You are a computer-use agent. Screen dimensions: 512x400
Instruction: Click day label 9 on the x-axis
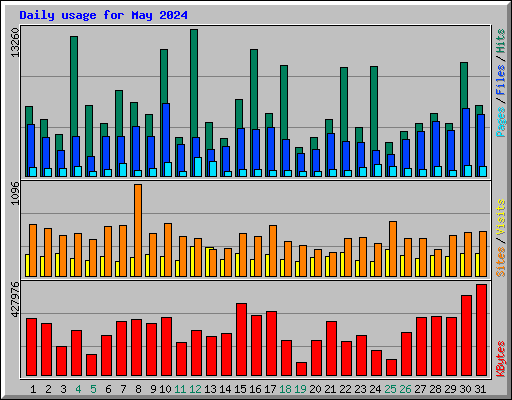153,389
